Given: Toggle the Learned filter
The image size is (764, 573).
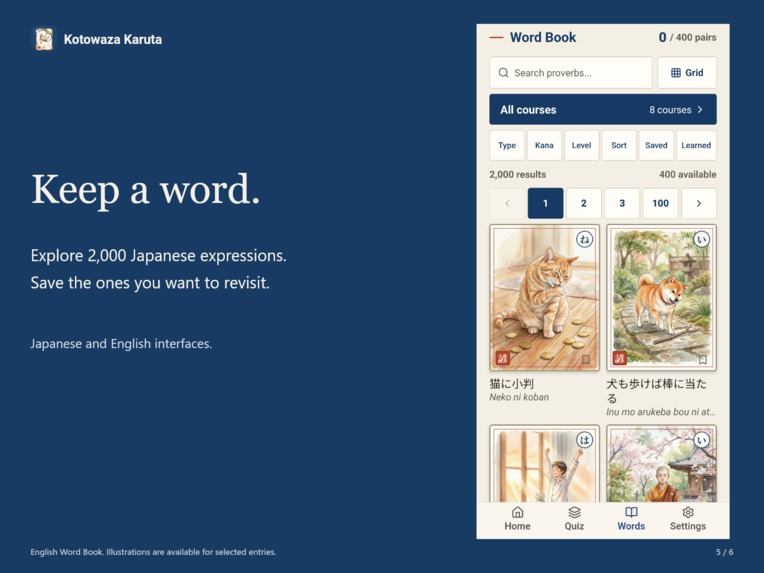Looking at the screenshot, I should coord(696,145).
